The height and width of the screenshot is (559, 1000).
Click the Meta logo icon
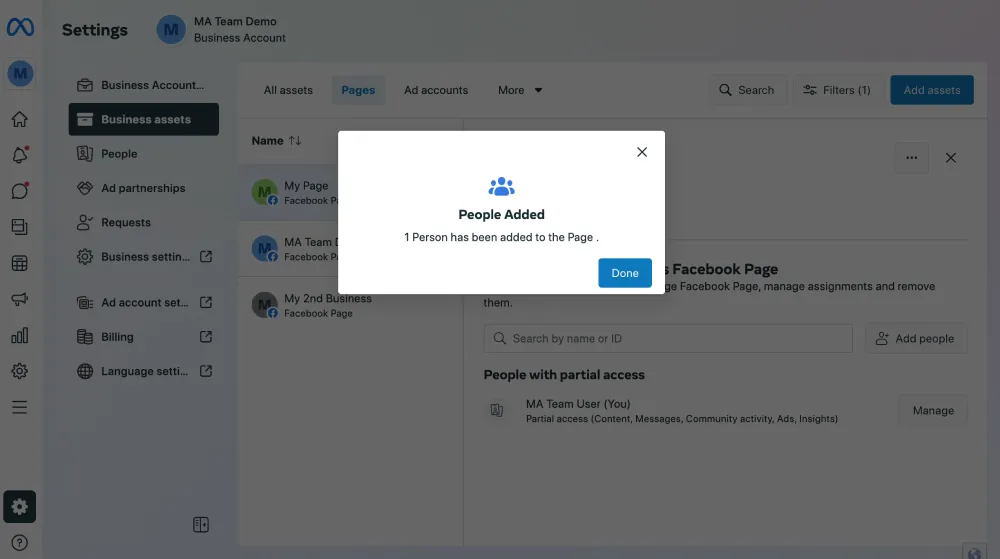click(x=20, y=28)
